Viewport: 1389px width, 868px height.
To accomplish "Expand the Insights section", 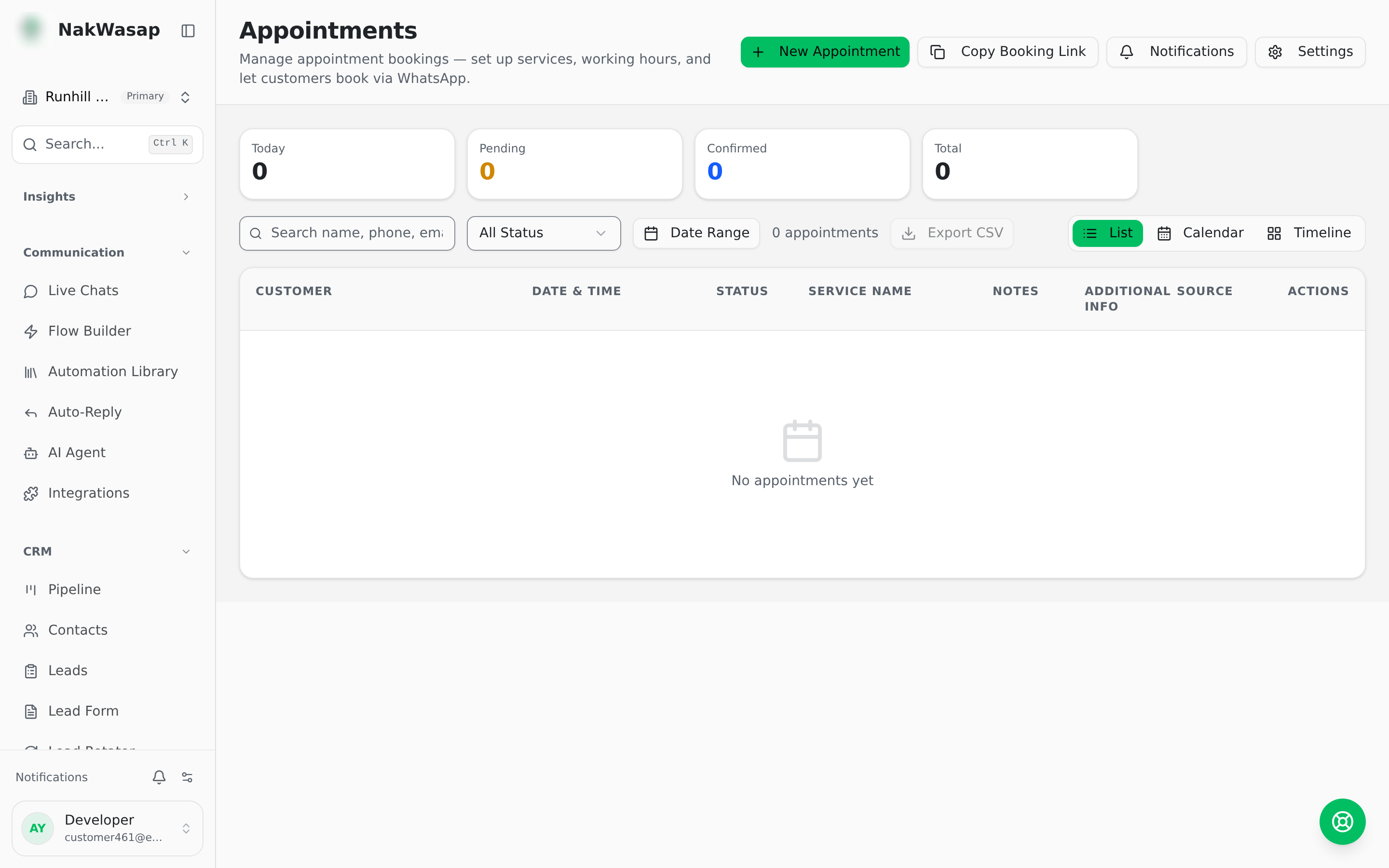I will click(x=108, y=197).
